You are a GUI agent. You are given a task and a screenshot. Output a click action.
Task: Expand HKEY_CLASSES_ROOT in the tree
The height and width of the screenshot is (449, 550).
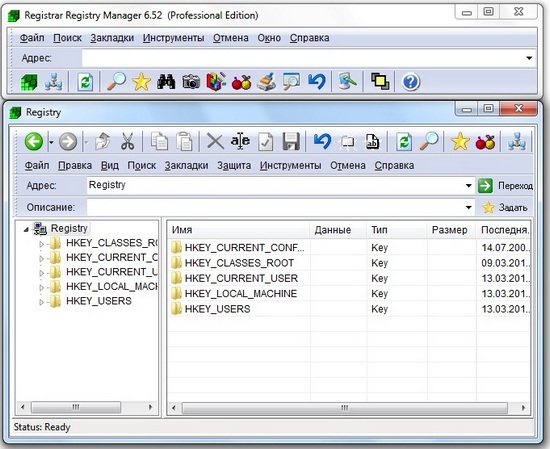tap(41, 244)
